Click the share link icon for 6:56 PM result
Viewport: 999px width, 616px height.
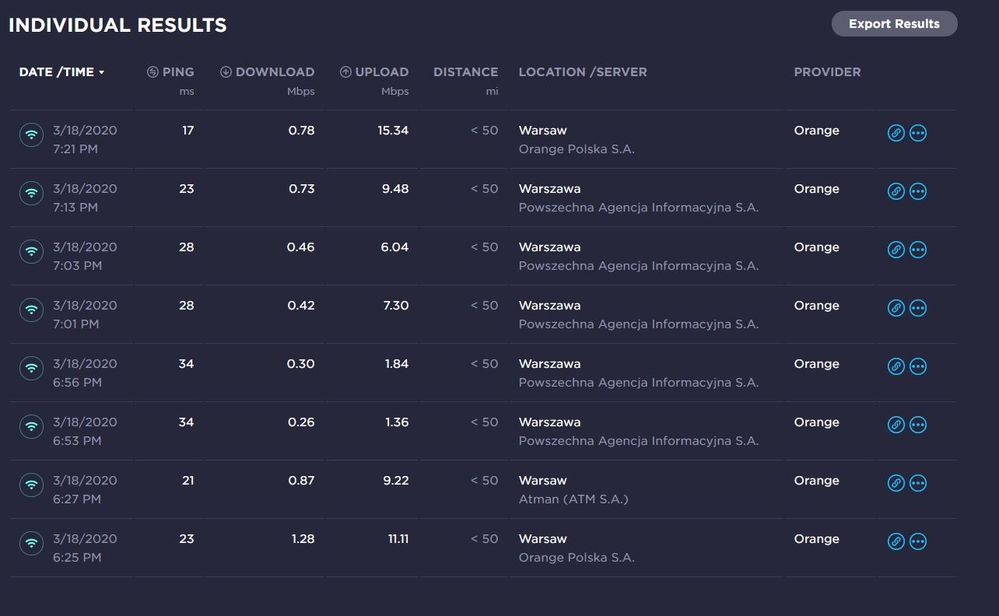(896, 366)
